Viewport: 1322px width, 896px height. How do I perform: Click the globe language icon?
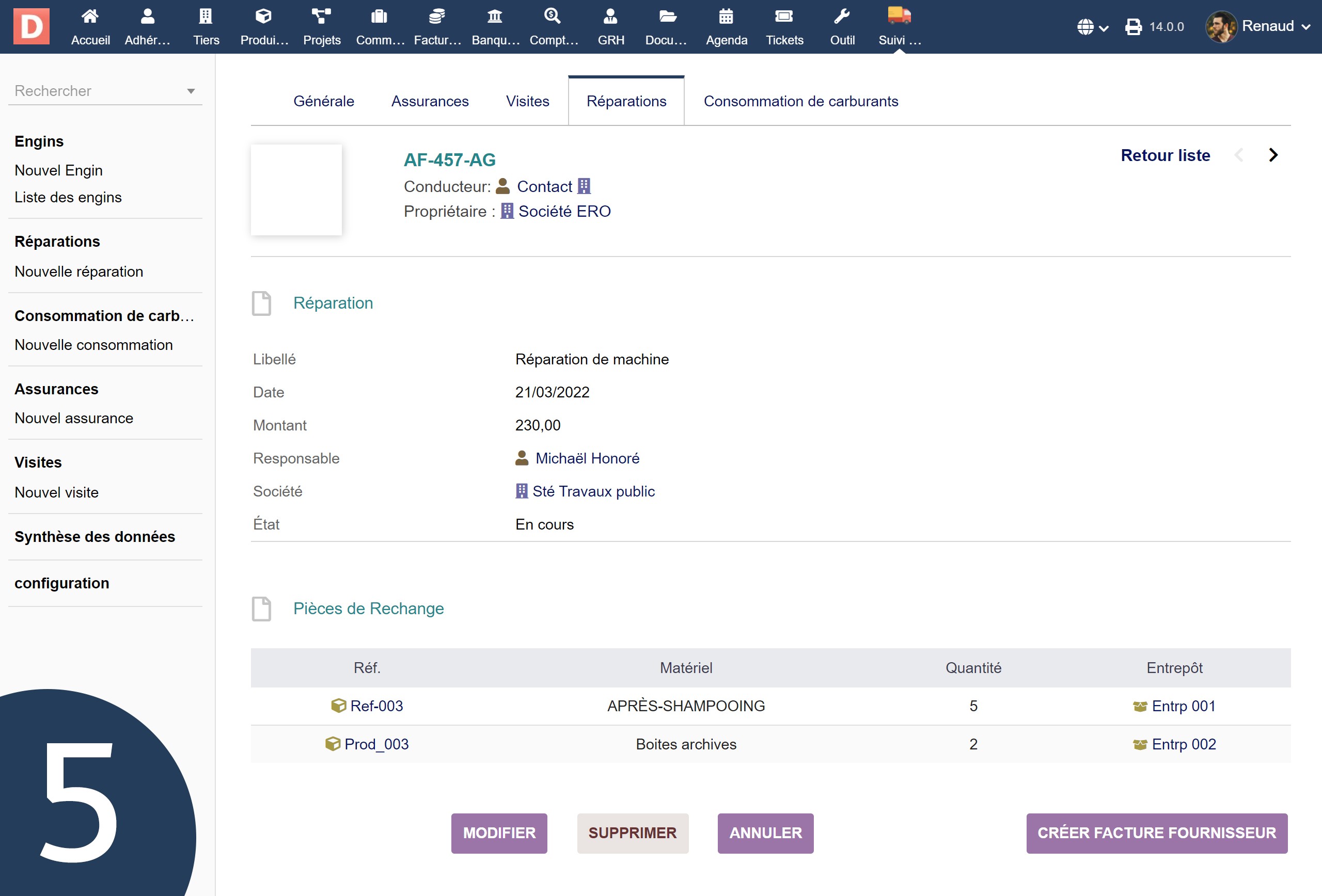[x=1085, y=27]
